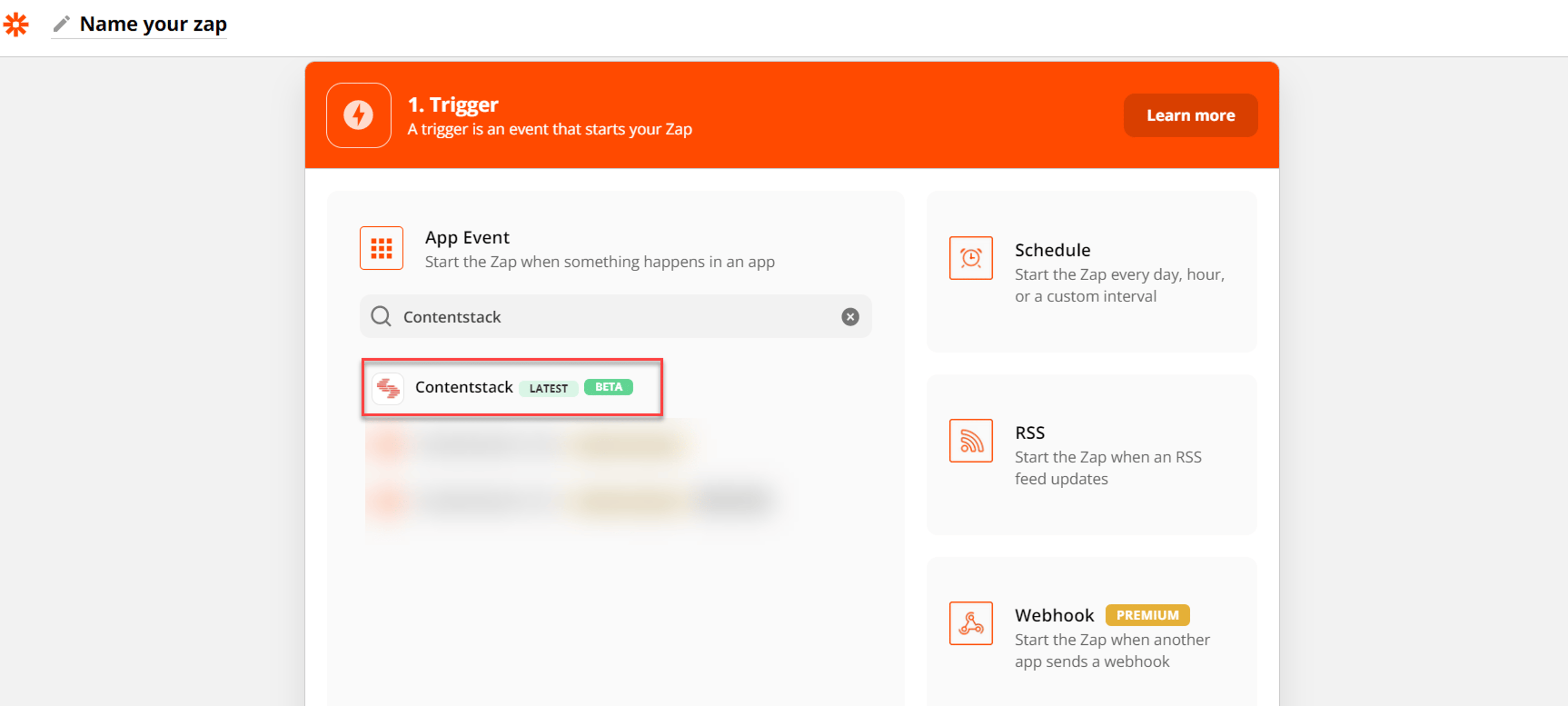The width and height of the screenshot is (1568, 706).
Task: Click the App Event grid icon
Action: point(382,248)
